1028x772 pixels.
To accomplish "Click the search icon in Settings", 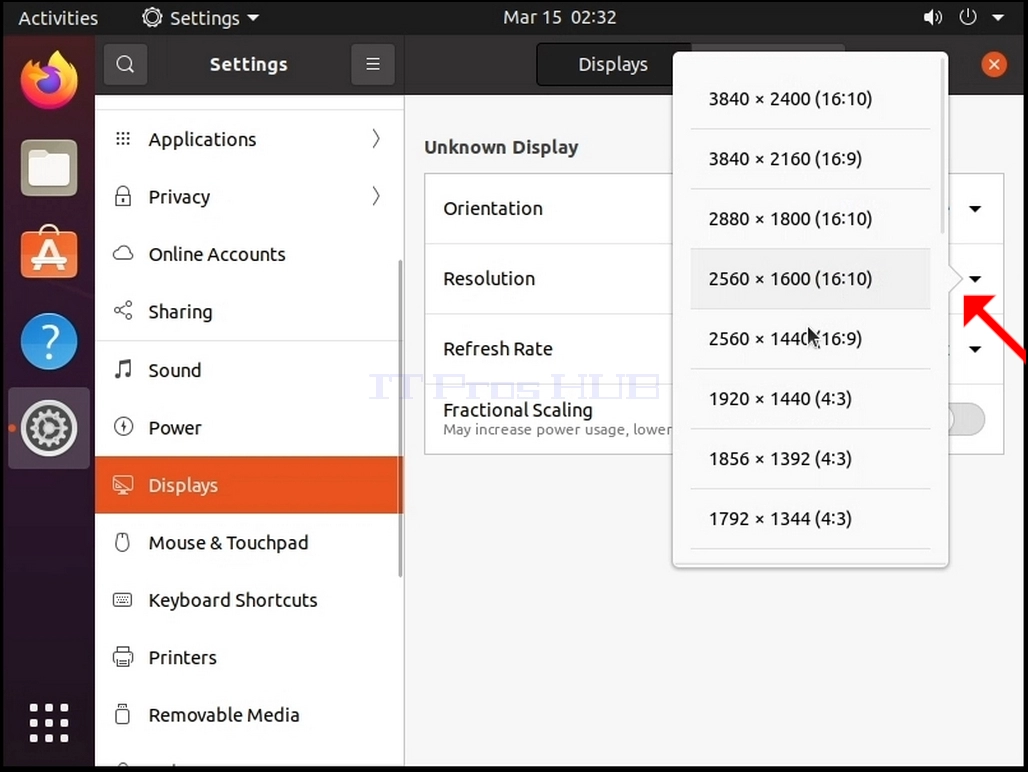I will [x=125, y=64].
